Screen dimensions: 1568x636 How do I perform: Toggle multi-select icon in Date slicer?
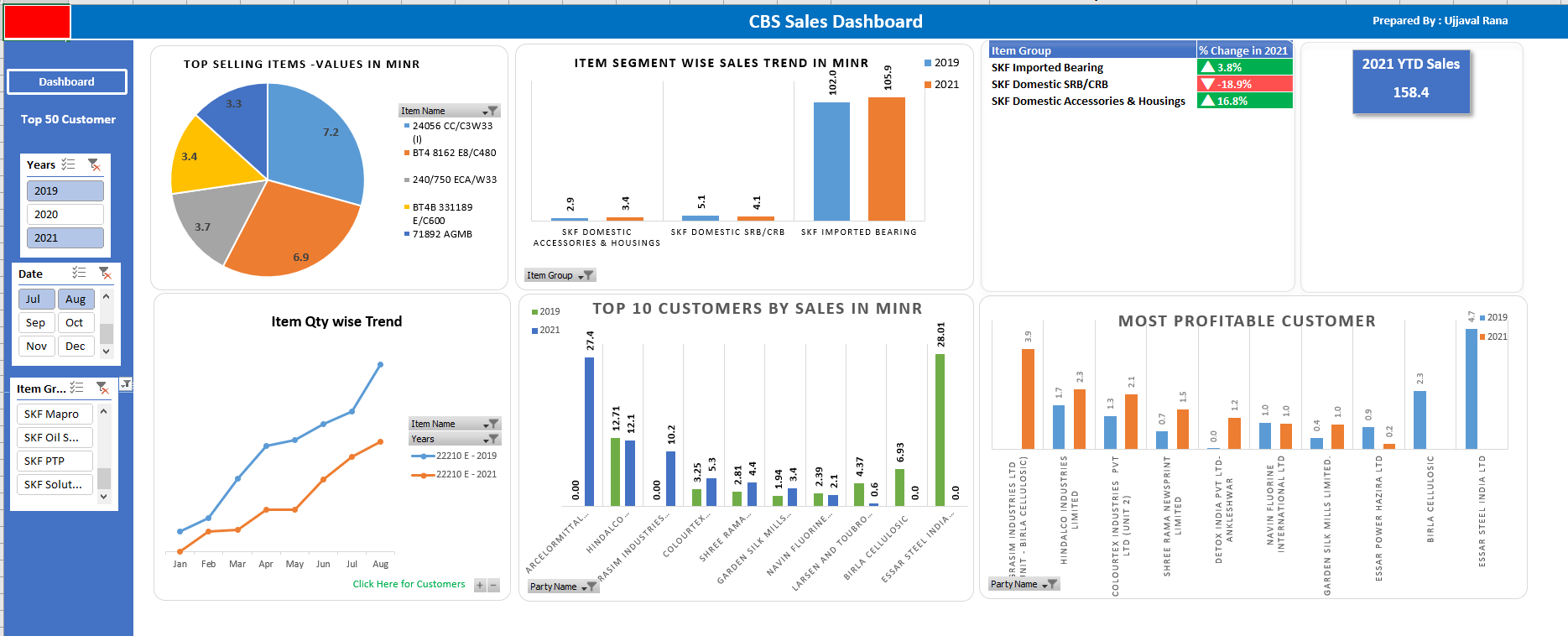pos(79,273)
